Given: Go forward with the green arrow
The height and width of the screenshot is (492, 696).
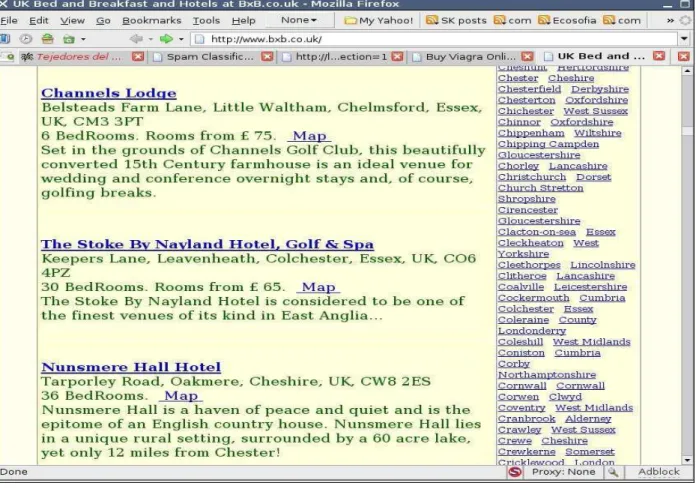Looking at the screenshot, I should click(x=166, y=39).
